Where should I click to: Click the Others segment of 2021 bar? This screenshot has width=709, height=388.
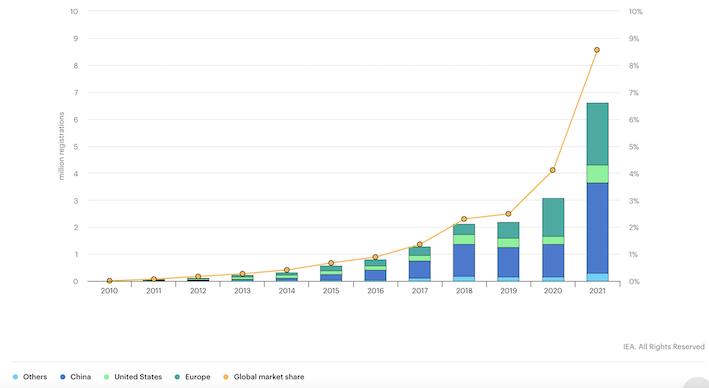(597, 277)
